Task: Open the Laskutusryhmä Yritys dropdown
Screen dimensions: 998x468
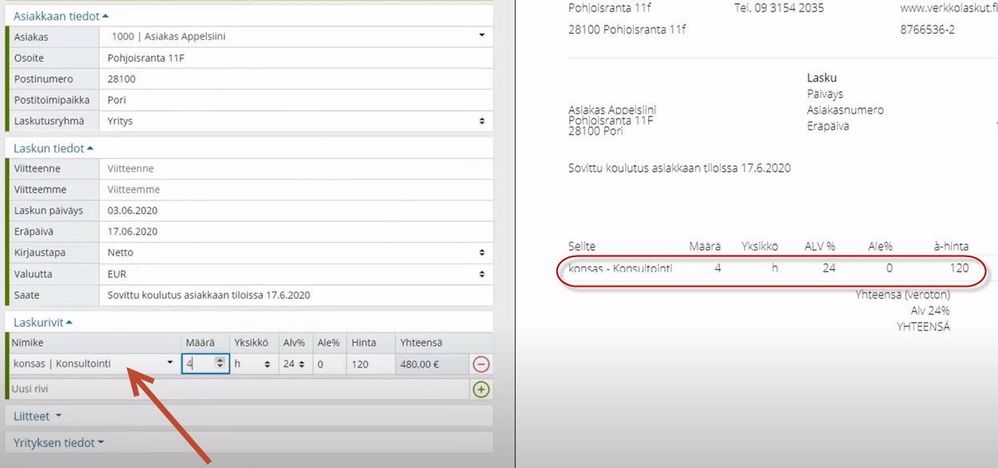Action: click(296, 120)
